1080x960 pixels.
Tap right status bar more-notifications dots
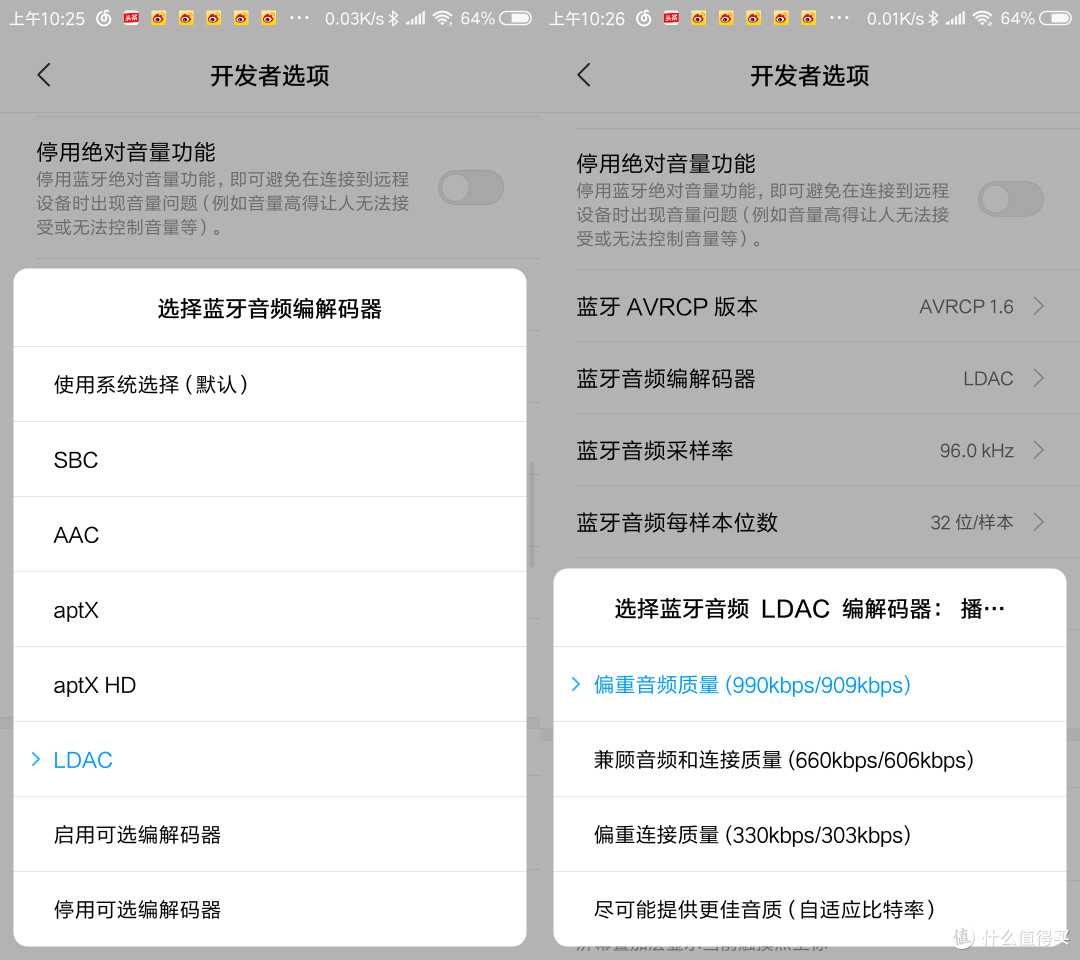pos(839,18)
